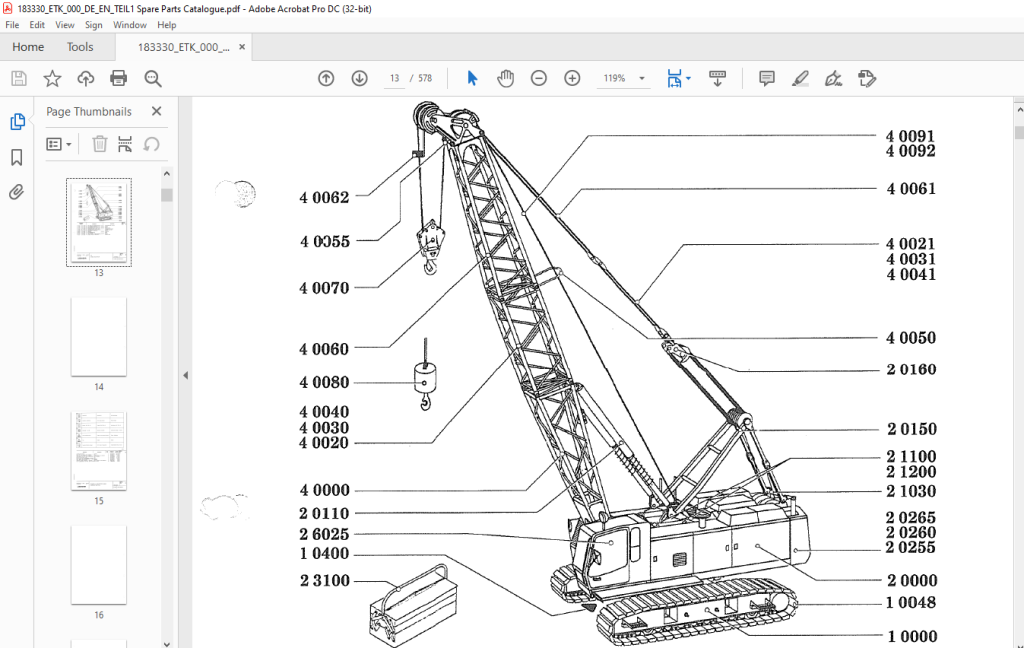The image size is (1024, 648).
Task: Open the Bookmarks sidebar panel
Action: 17,157
